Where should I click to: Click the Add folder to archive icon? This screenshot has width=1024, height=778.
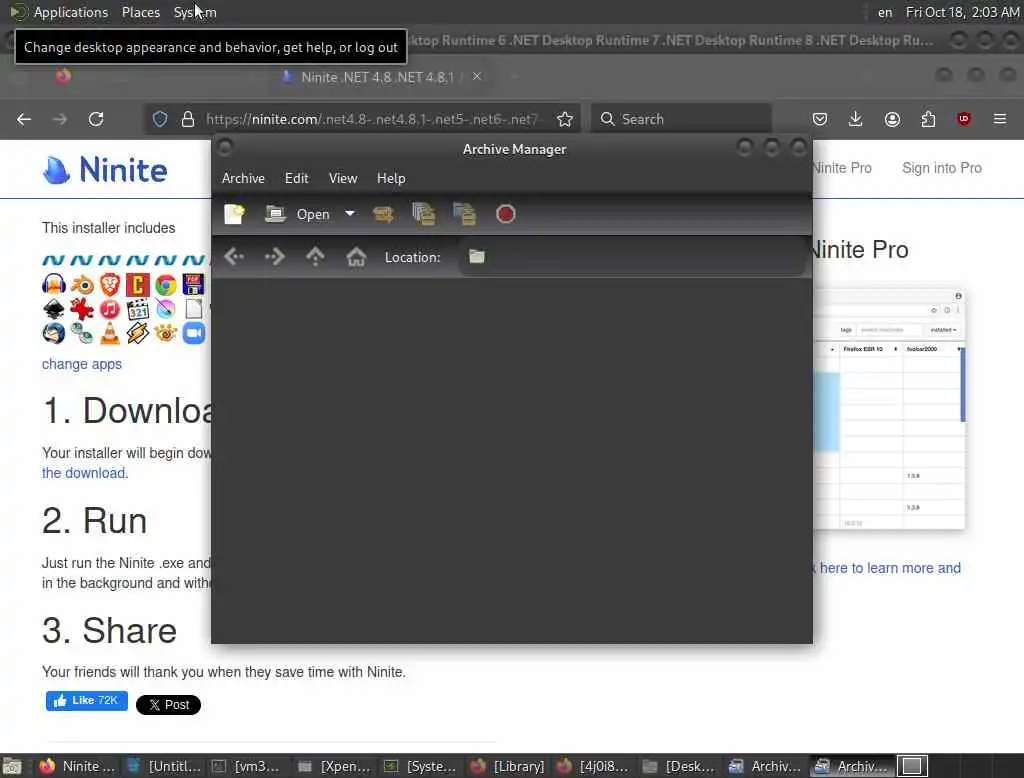(x=464, y=214)
